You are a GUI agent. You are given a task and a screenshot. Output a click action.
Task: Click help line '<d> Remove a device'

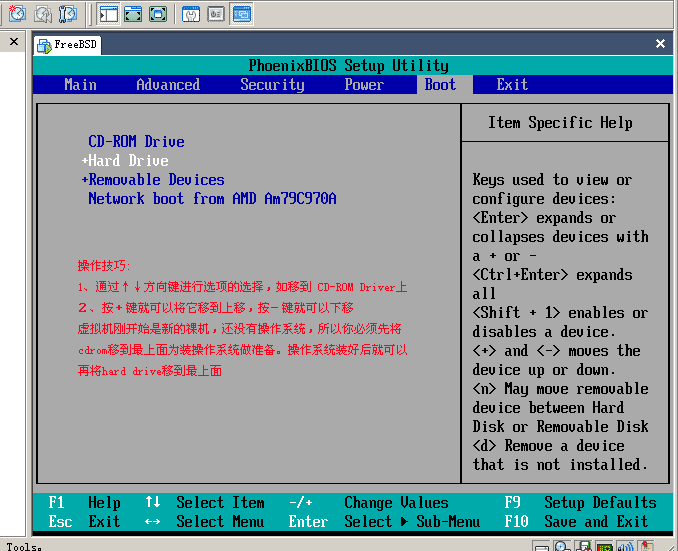tap(548, 446)
